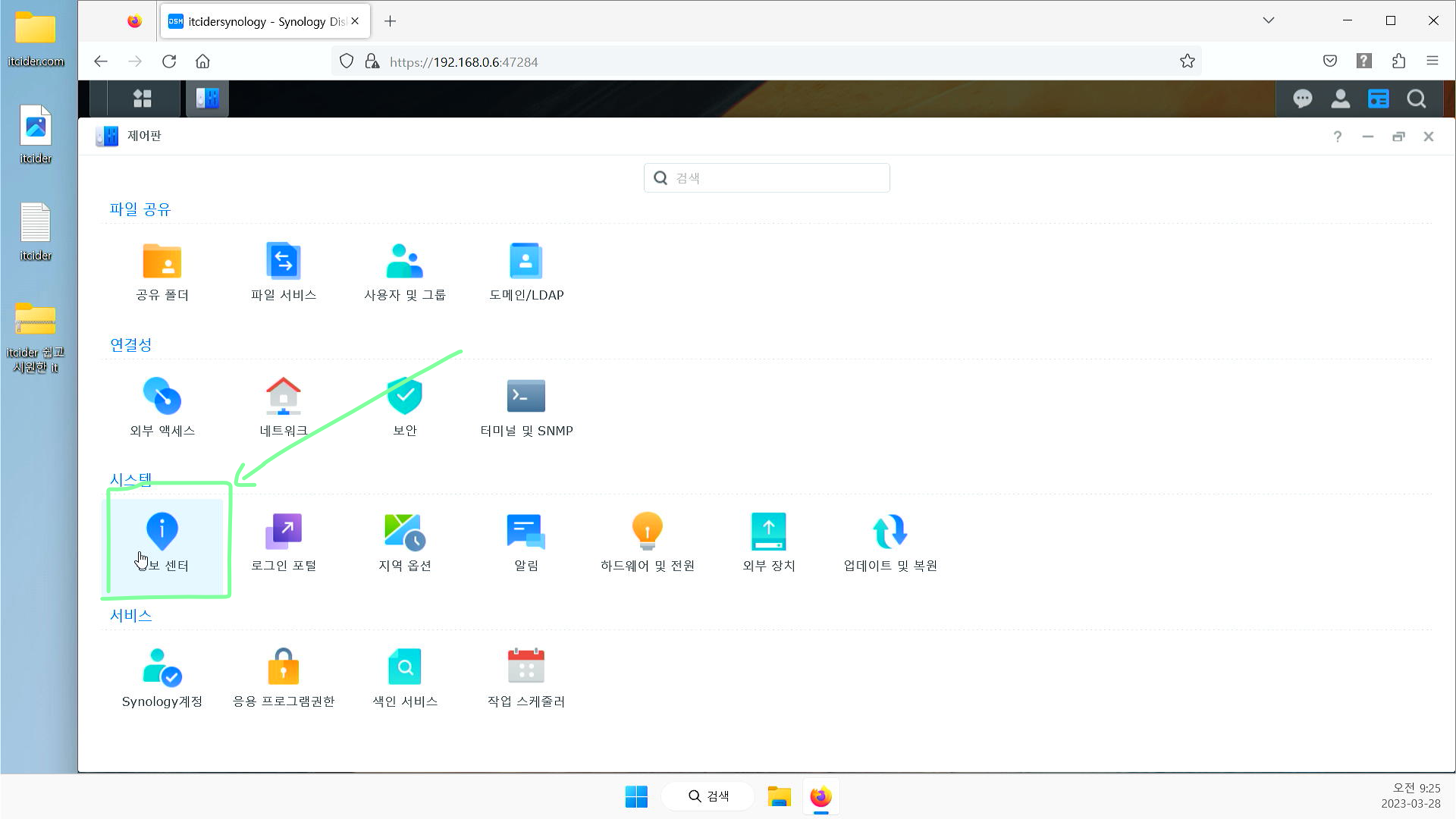
Task: Open User and Group (사용자 및 그룹)
Action: (x=404, y=262)
